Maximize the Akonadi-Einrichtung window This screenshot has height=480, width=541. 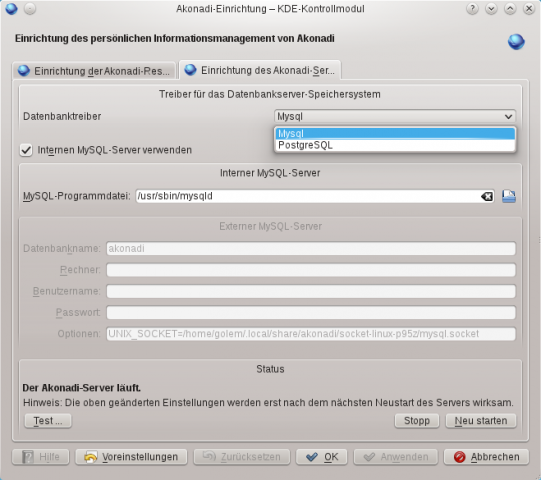[x=510, y=9]
